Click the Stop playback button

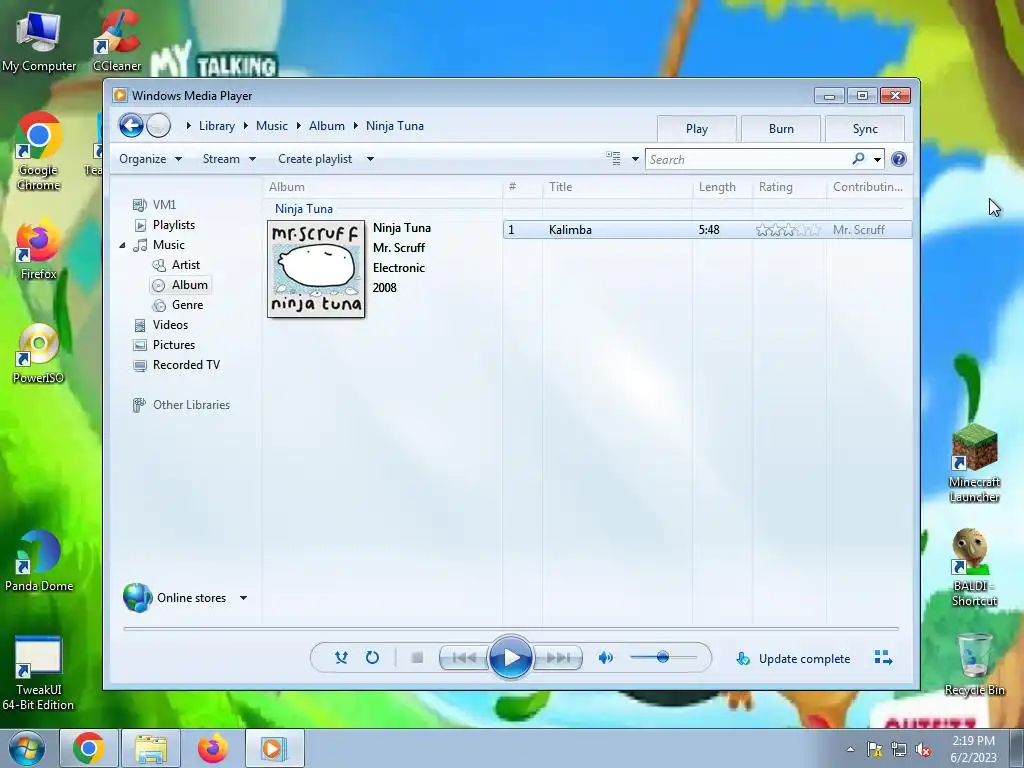[x=417, y=658]
